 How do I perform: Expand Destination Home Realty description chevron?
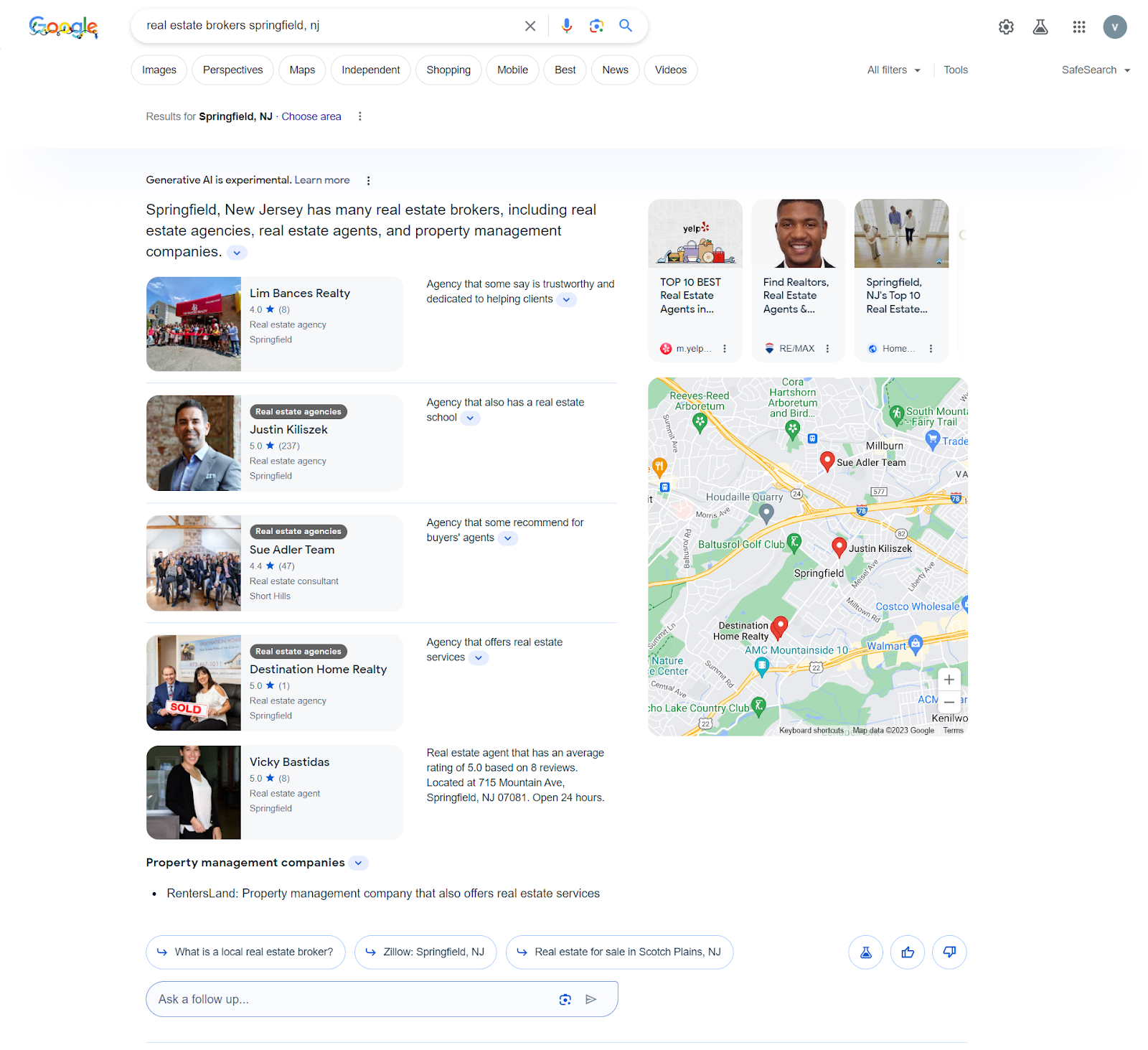click(479, 658)
